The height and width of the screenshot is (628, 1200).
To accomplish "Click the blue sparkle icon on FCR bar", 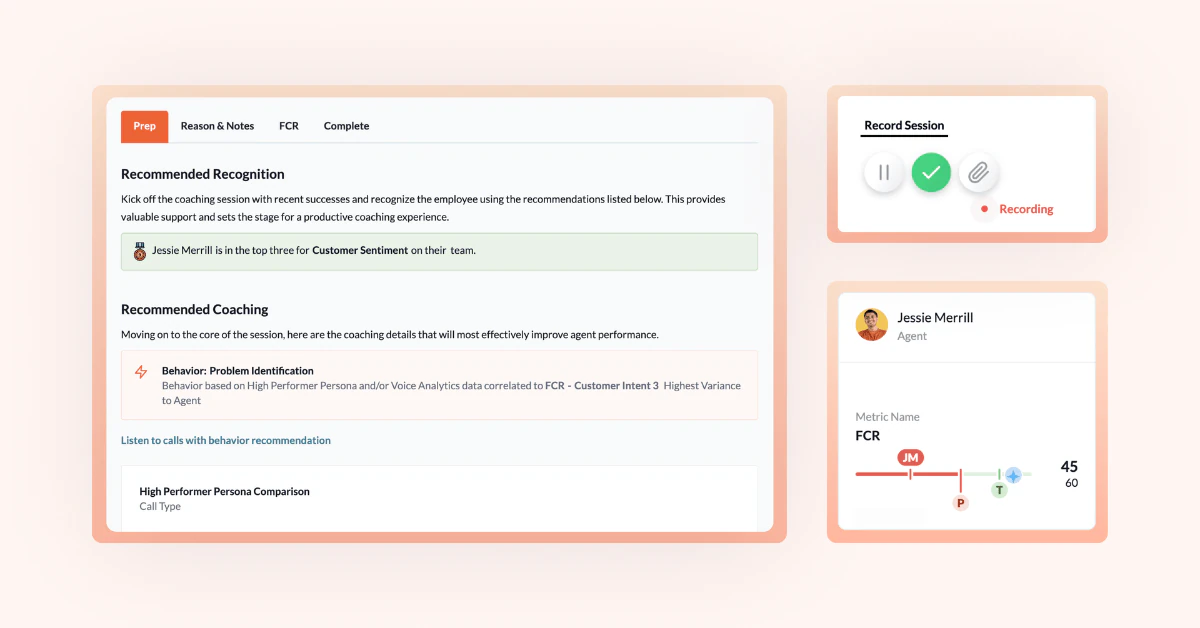I will [1013, 475].
